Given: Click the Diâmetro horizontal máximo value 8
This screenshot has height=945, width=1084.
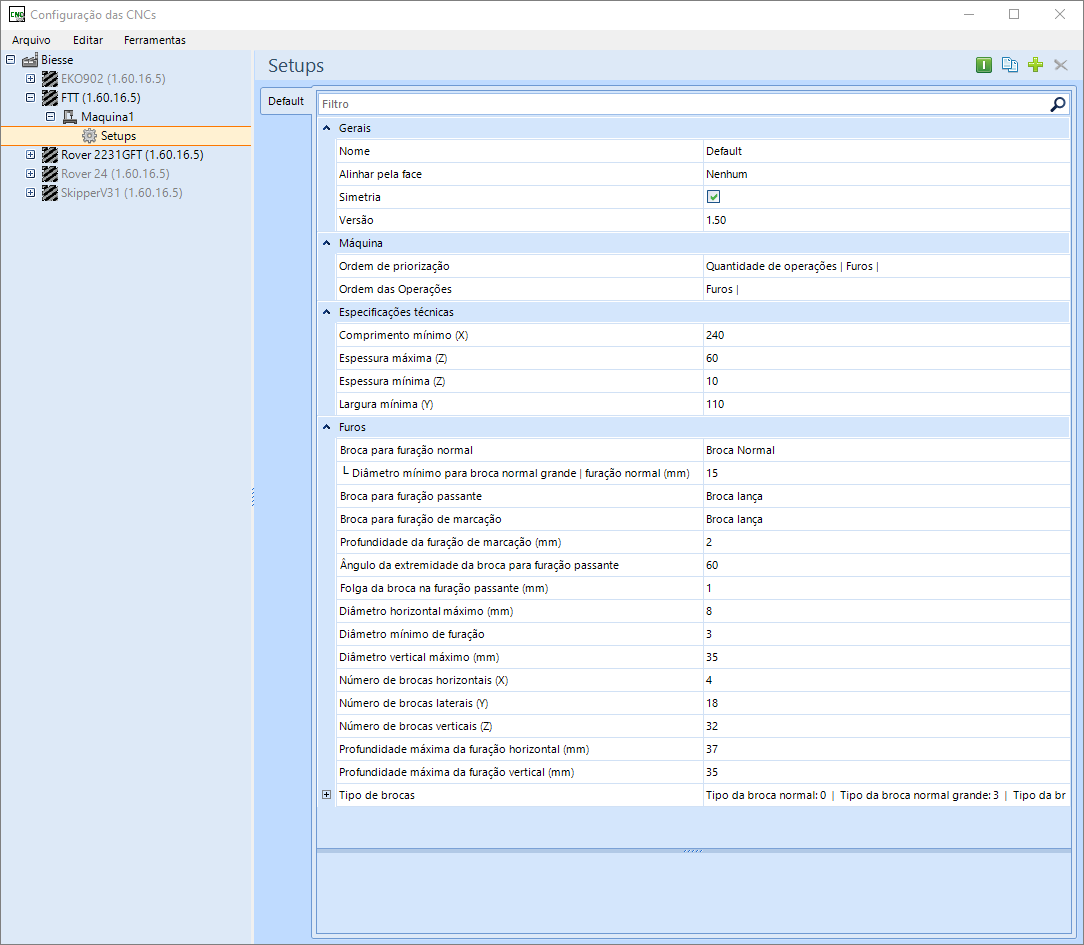Looking at the screenshot, I should coord(886,611).
